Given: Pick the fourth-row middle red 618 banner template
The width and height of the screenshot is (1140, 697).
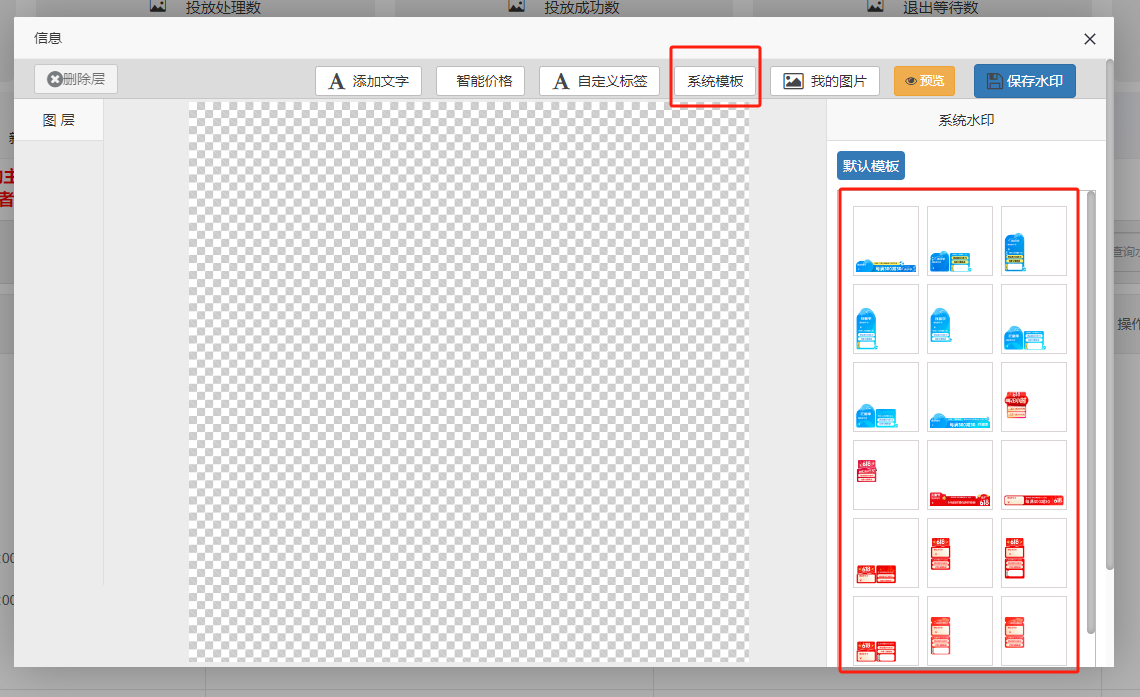Looking at the screenshot, I should point(960,475).
